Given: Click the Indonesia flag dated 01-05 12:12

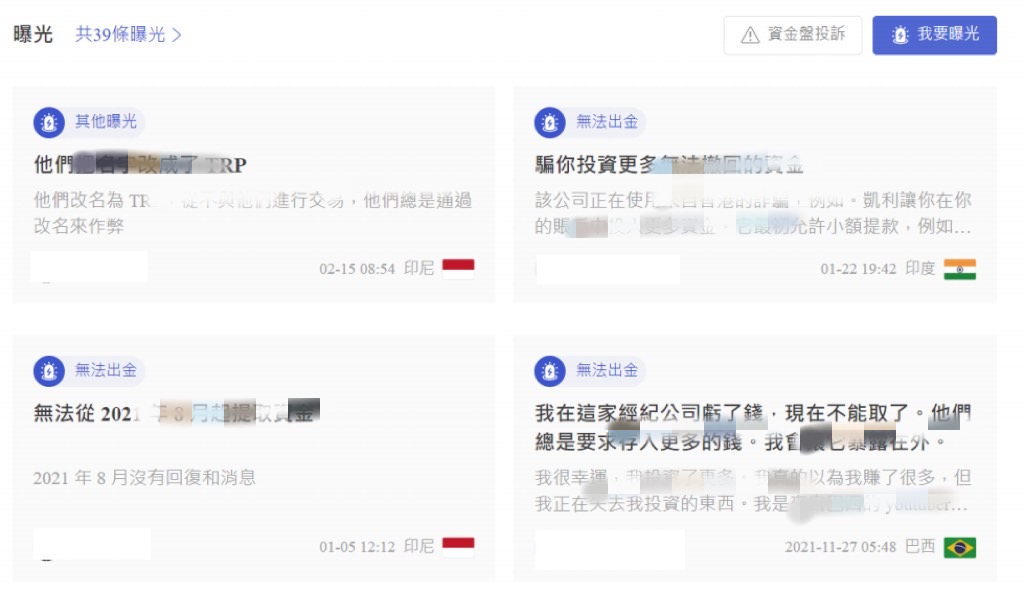Looking at the screenshot, I should (458, 546).
